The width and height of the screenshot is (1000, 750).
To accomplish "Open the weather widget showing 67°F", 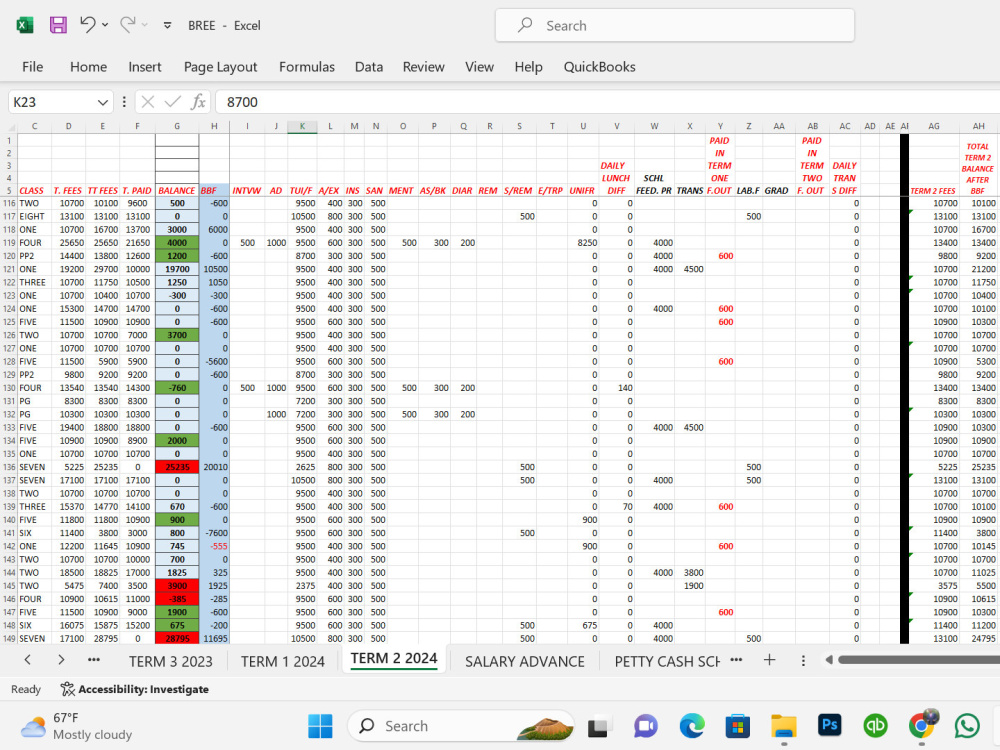I will pyautogui.click(x=77, y=726).
